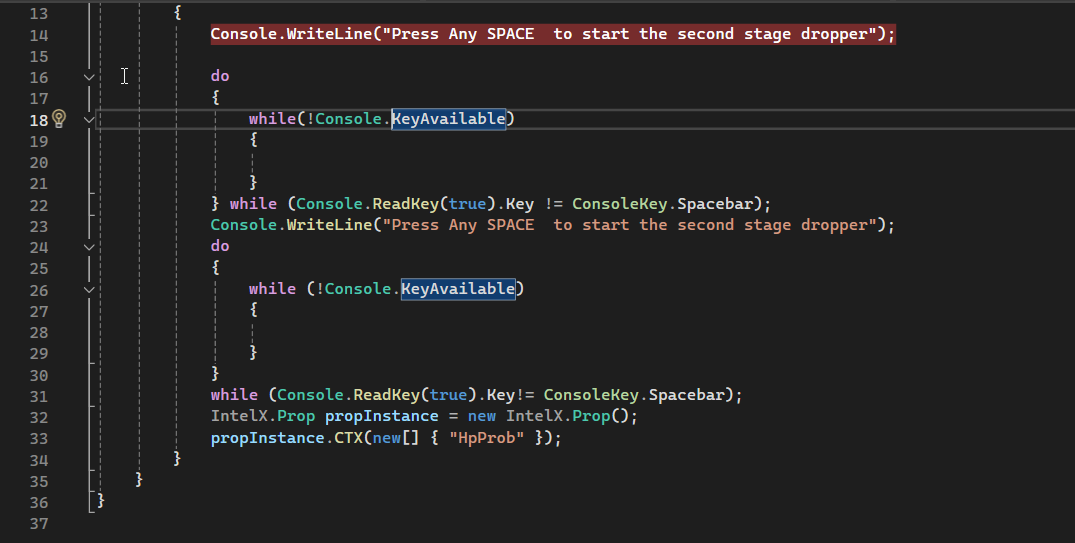
Task: Click the string literal on line 23
Action: pos(629,225)
